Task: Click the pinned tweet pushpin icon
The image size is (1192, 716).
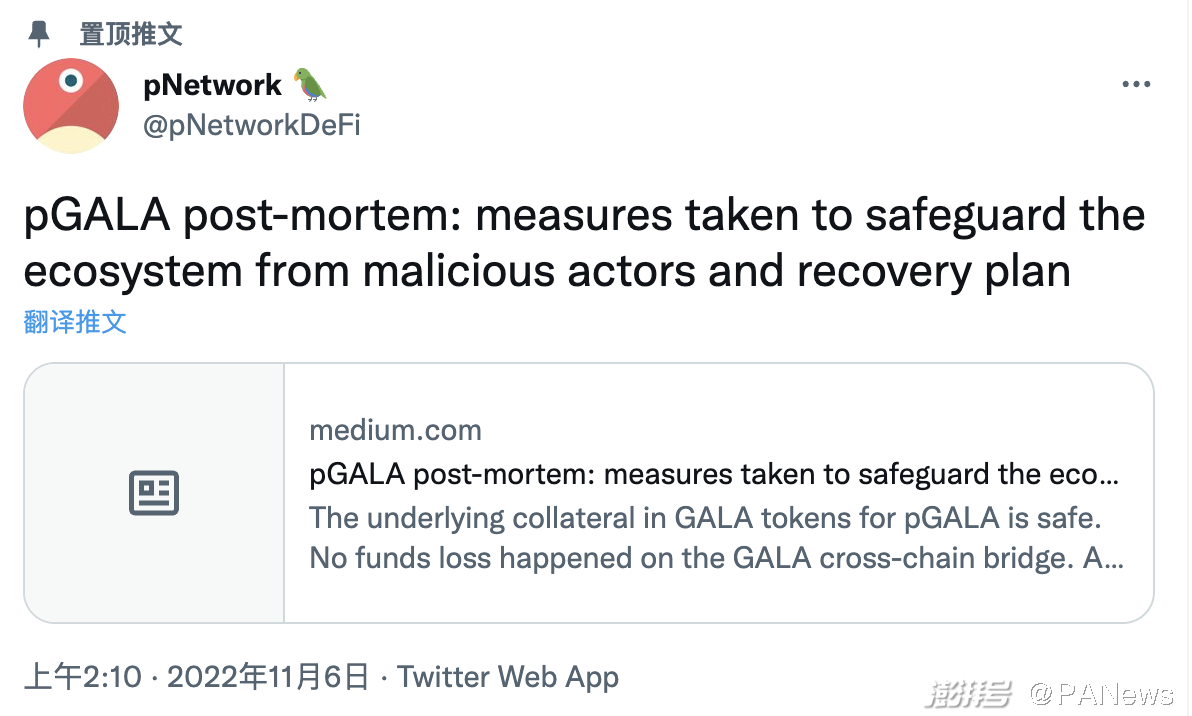Action: point(38,34)
